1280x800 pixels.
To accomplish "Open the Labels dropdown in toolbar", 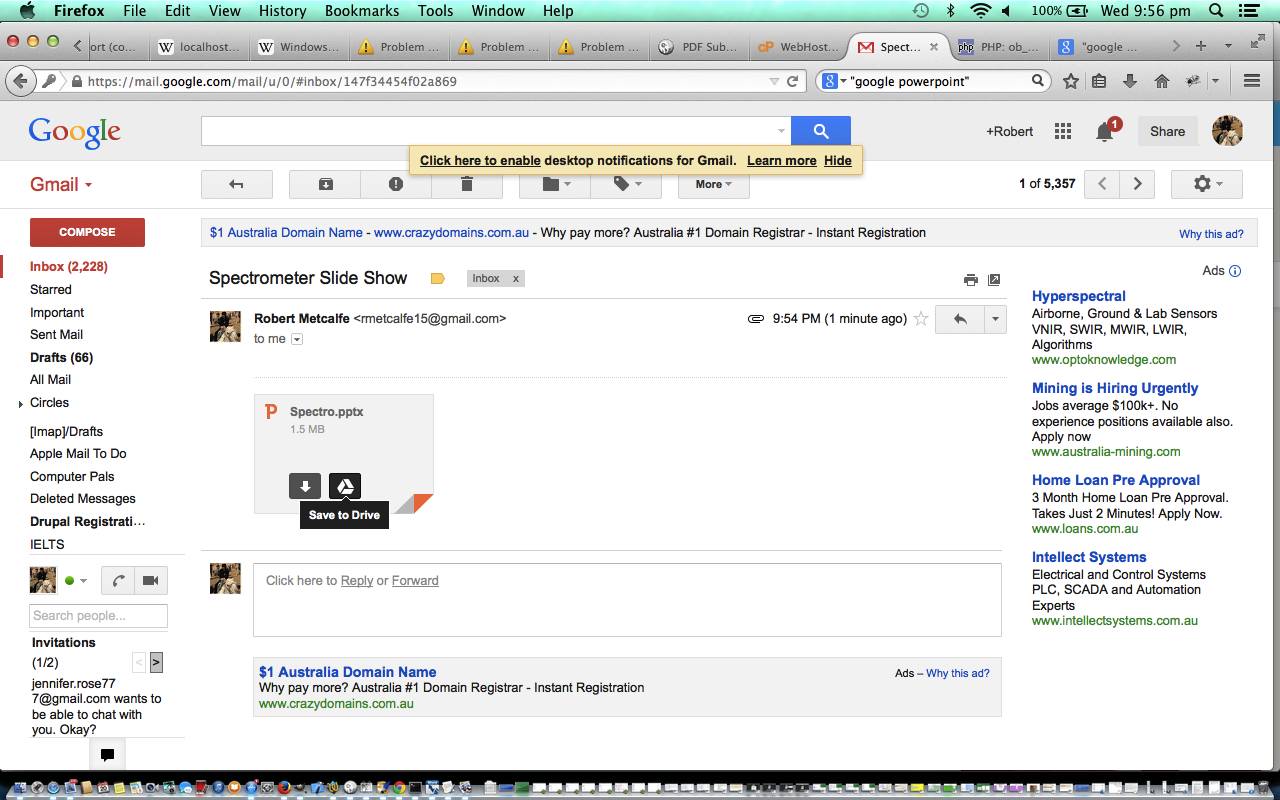I will point(627,184).
